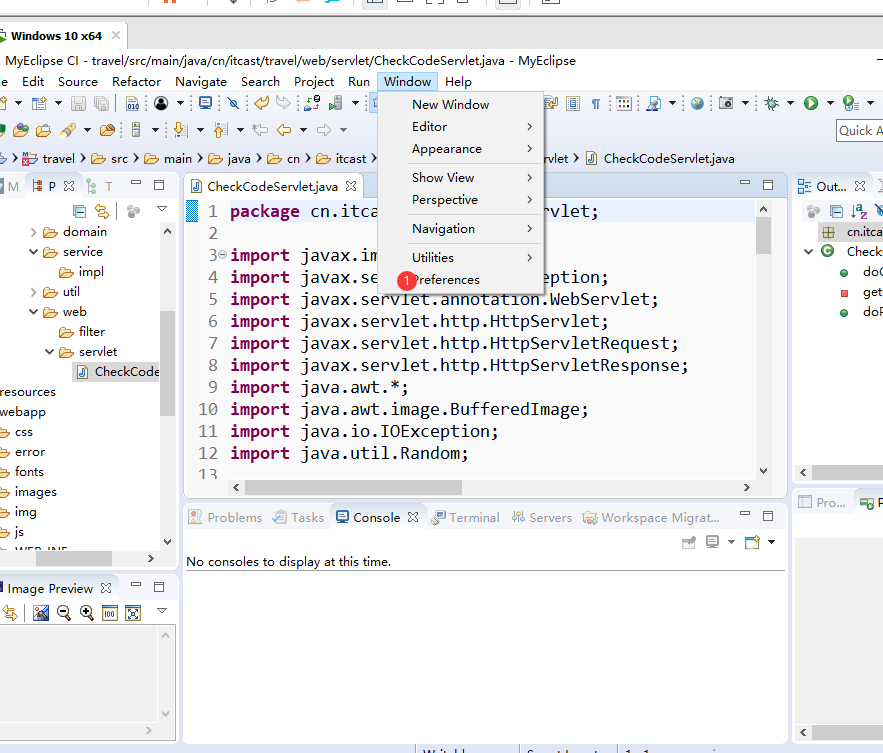Click the skip all breakpoints icon
The height and width of the screenshot is (753, 883).
[x=233, y=103]
